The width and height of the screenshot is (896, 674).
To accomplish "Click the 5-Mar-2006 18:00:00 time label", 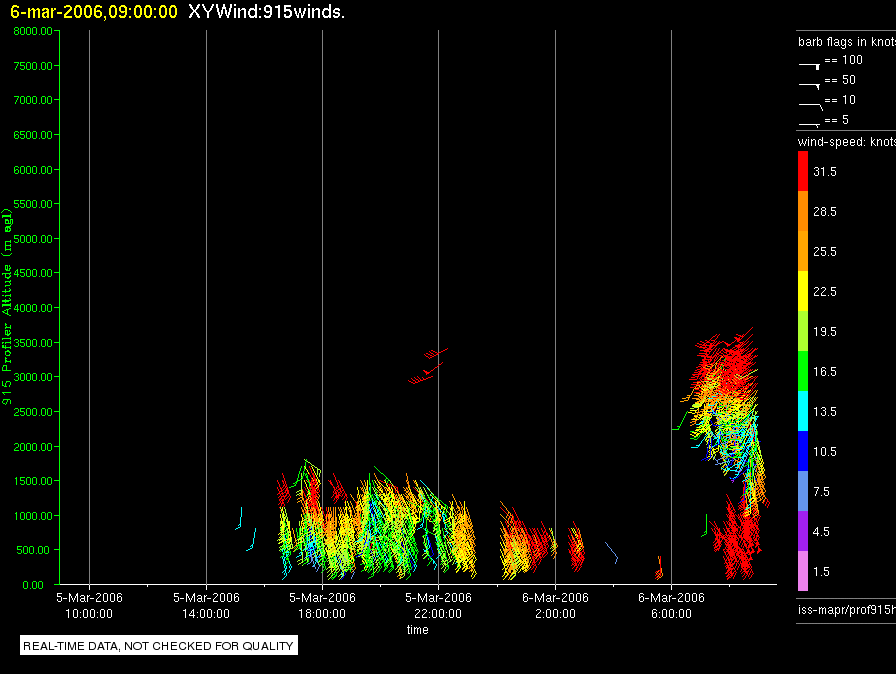I will 322,605.
